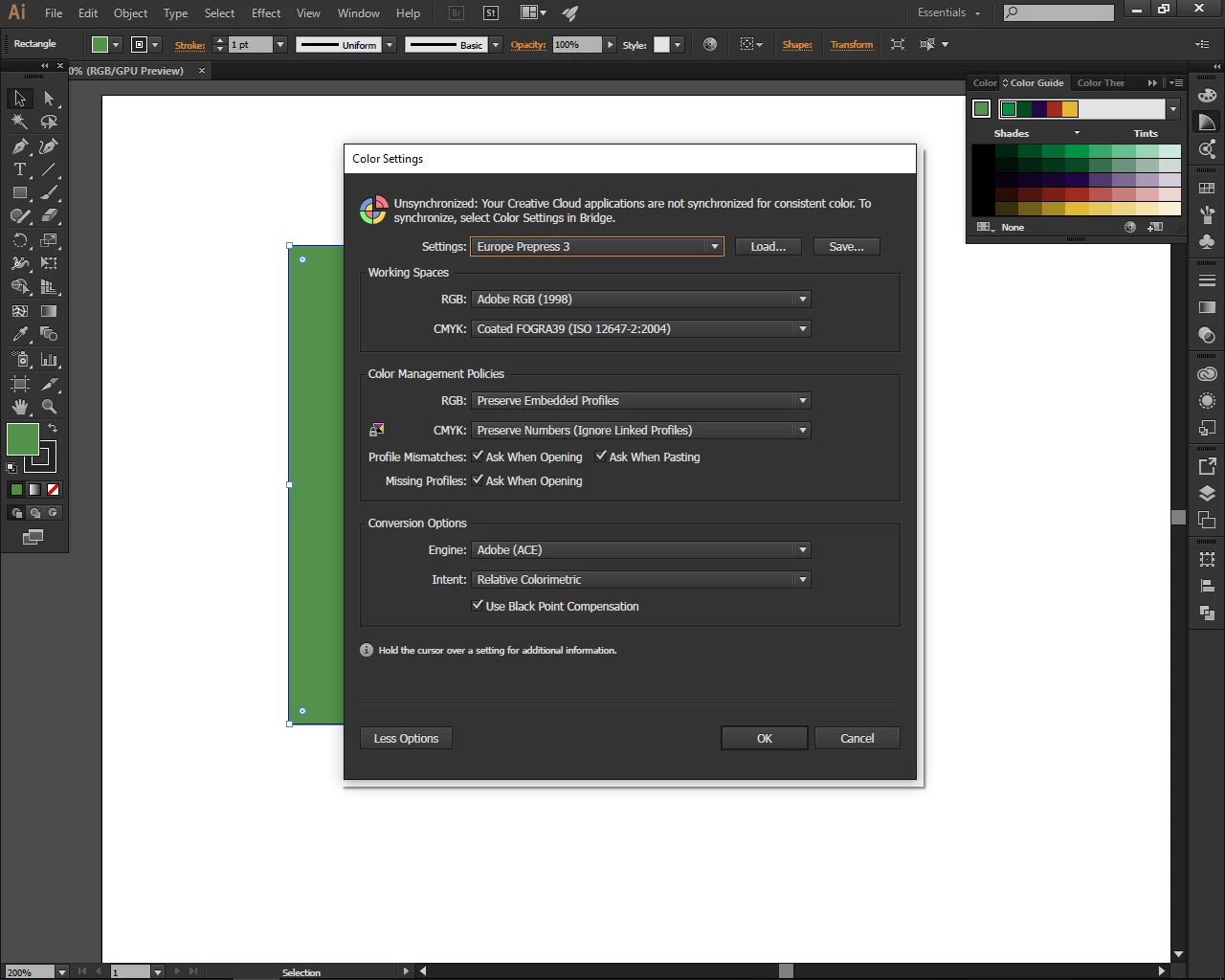Viewport: 1225px width, 980px height.
Task: Select the Lasso tool
Action: click(x=49, y=122)
